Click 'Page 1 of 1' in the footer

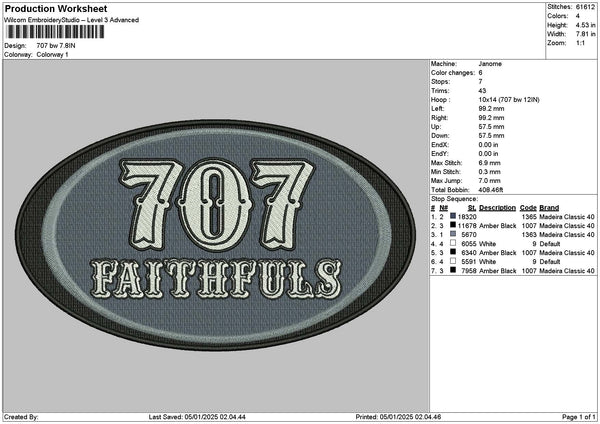coord(579,417)
